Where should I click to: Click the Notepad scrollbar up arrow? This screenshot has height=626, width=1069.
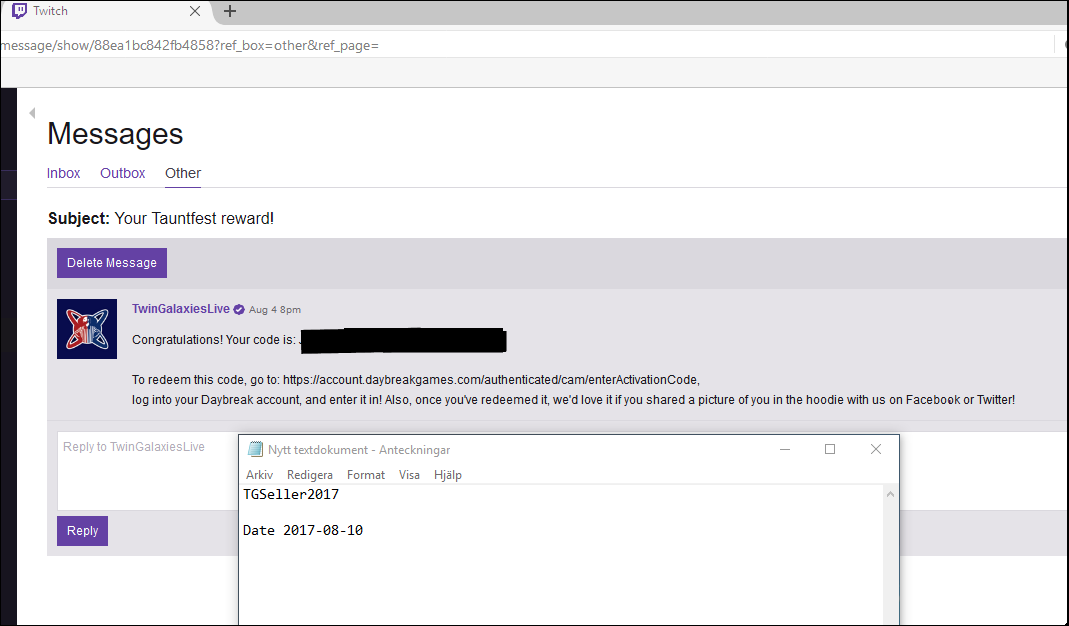(x=890, y=494)
